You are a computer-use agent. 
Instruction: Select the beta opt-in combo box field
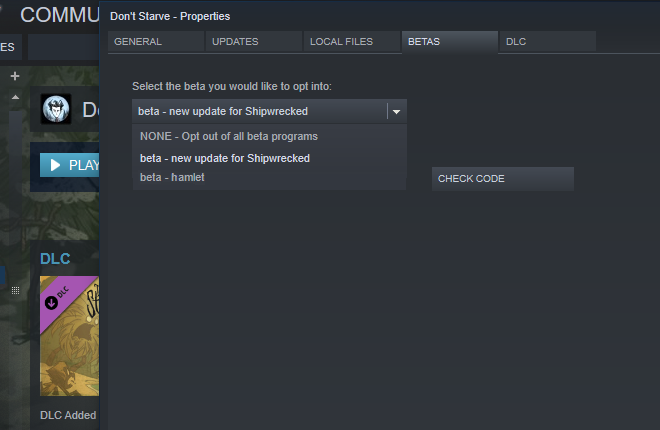click(x=259, y=111)
